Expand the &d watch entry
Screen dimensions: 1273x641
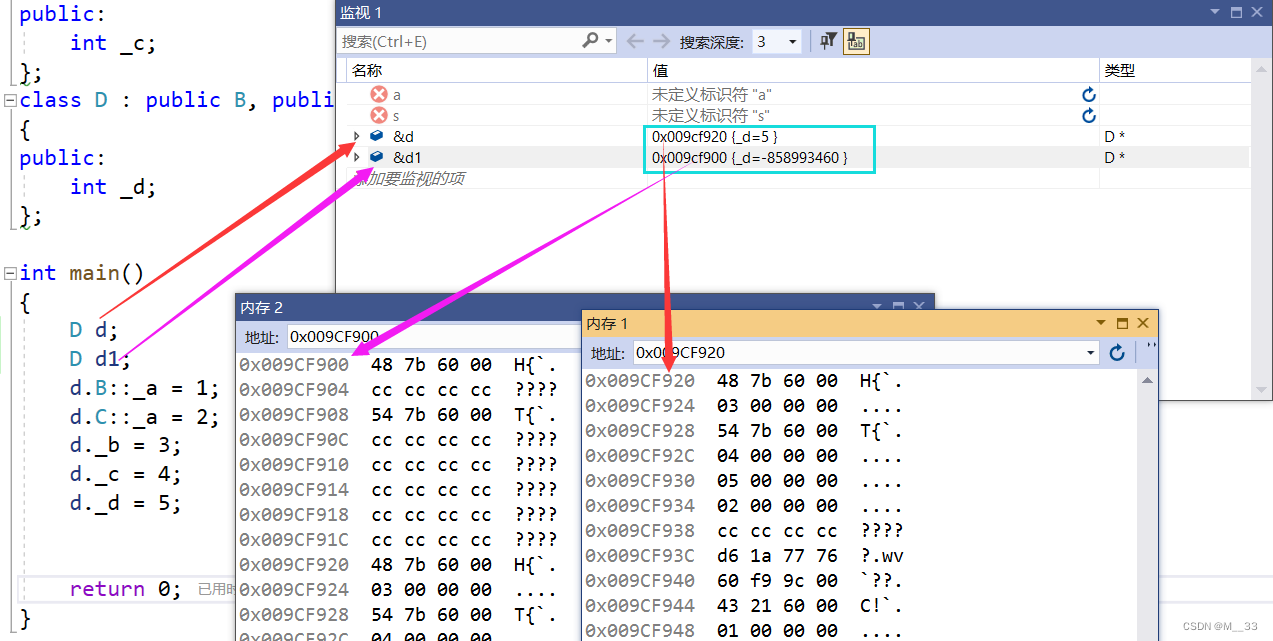357,136
